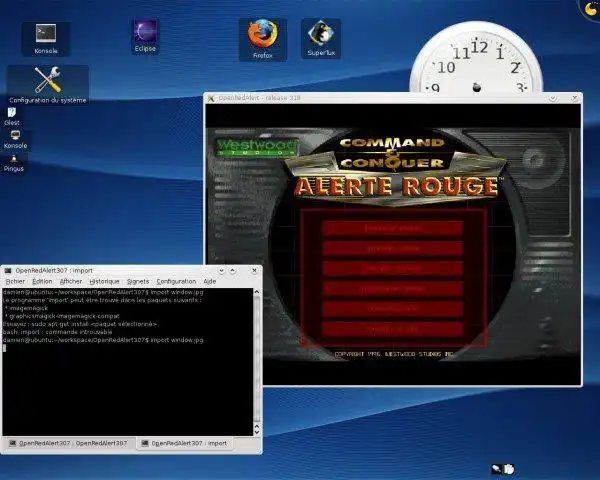The image size is (600, 480).
Task: Click the second red game menu button
Action: point(393,248)
